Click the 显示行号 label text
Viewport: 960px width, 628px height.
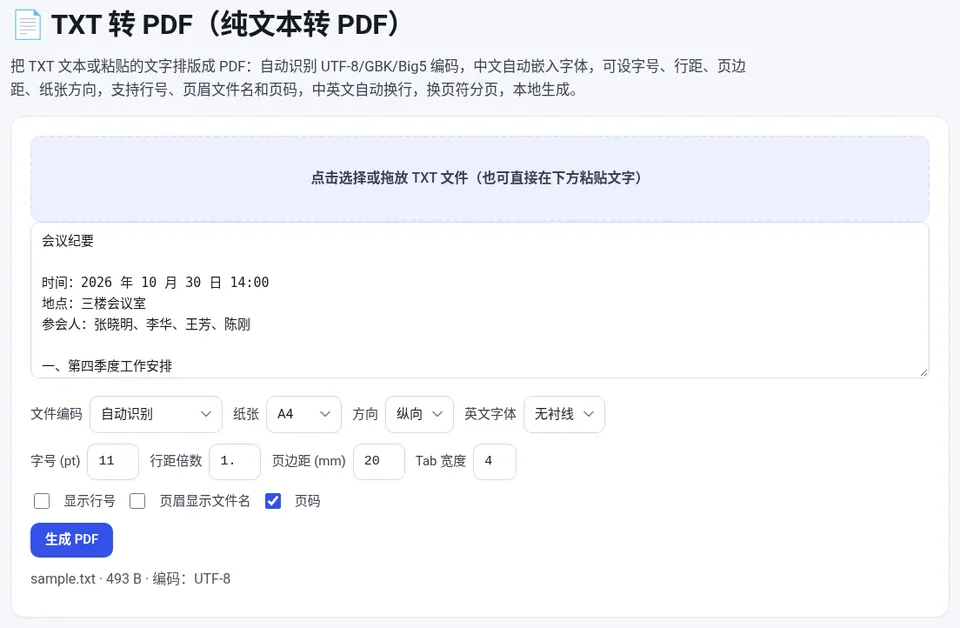(x=89, y=501)
